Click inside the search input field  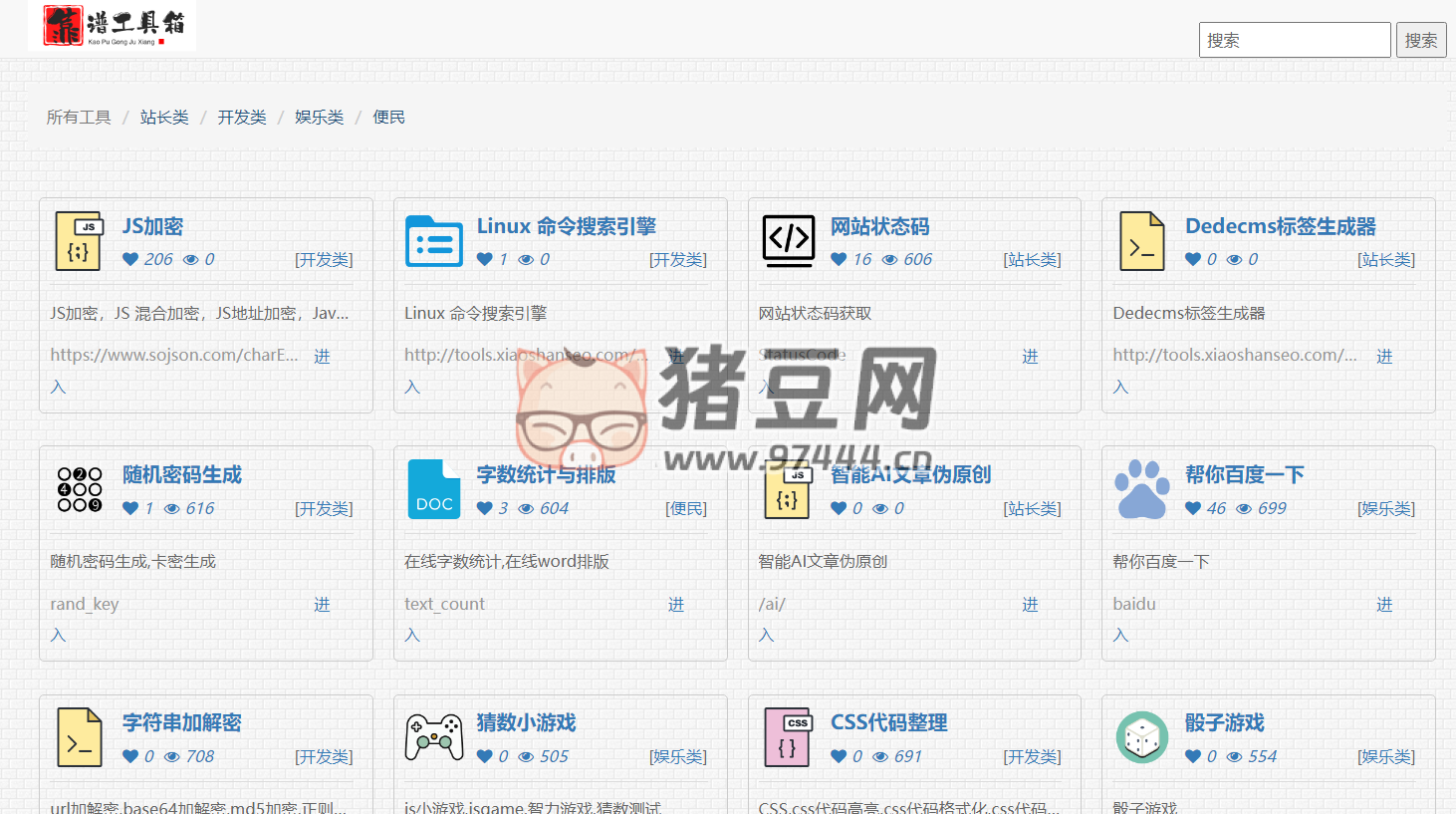pos(1295,40)
